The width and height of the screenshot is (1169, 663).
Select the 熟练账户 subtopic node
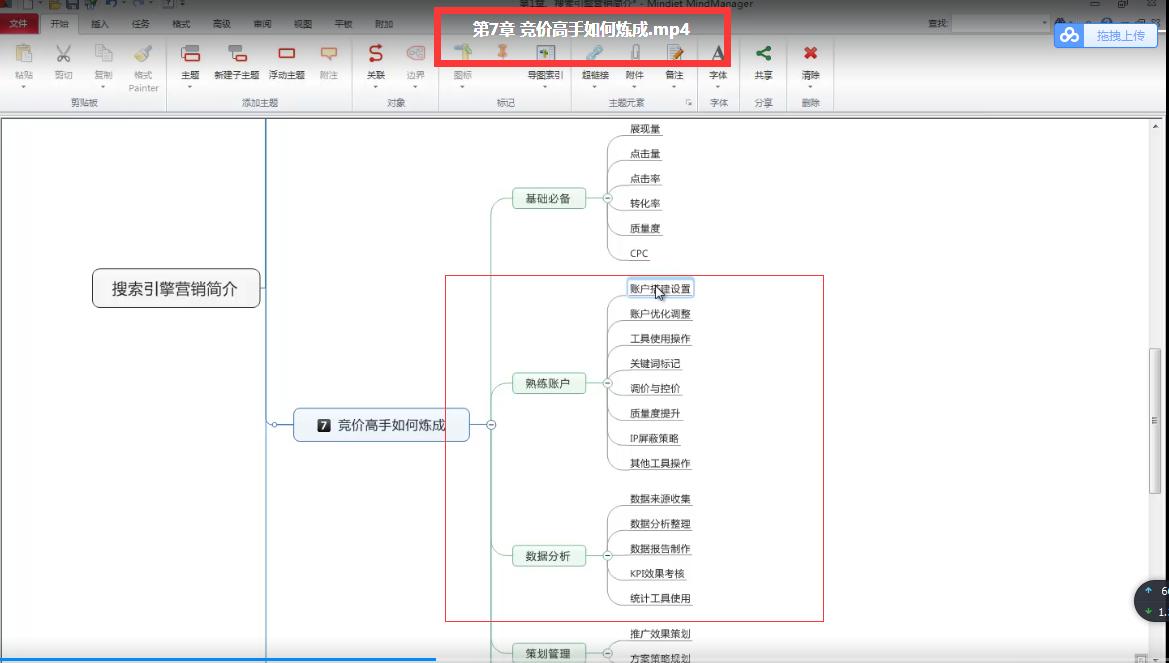548,383
